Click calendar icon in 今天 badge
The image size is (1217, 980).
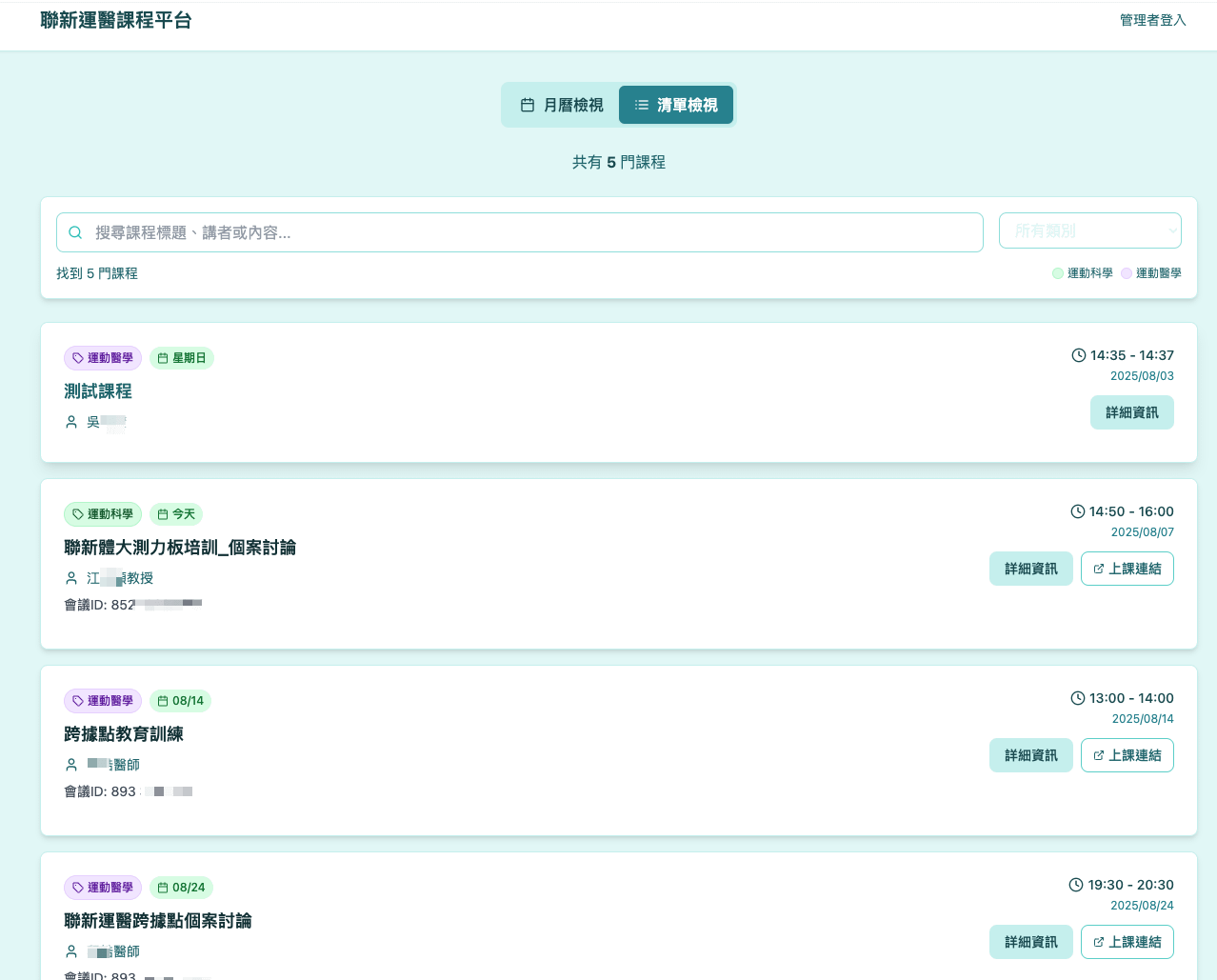163,514
